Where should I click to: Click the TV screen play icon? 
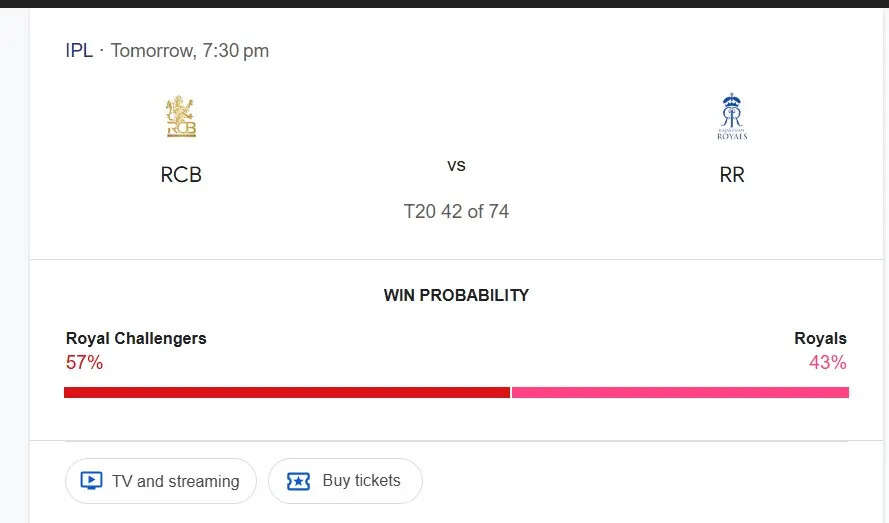tap(91, 481)
